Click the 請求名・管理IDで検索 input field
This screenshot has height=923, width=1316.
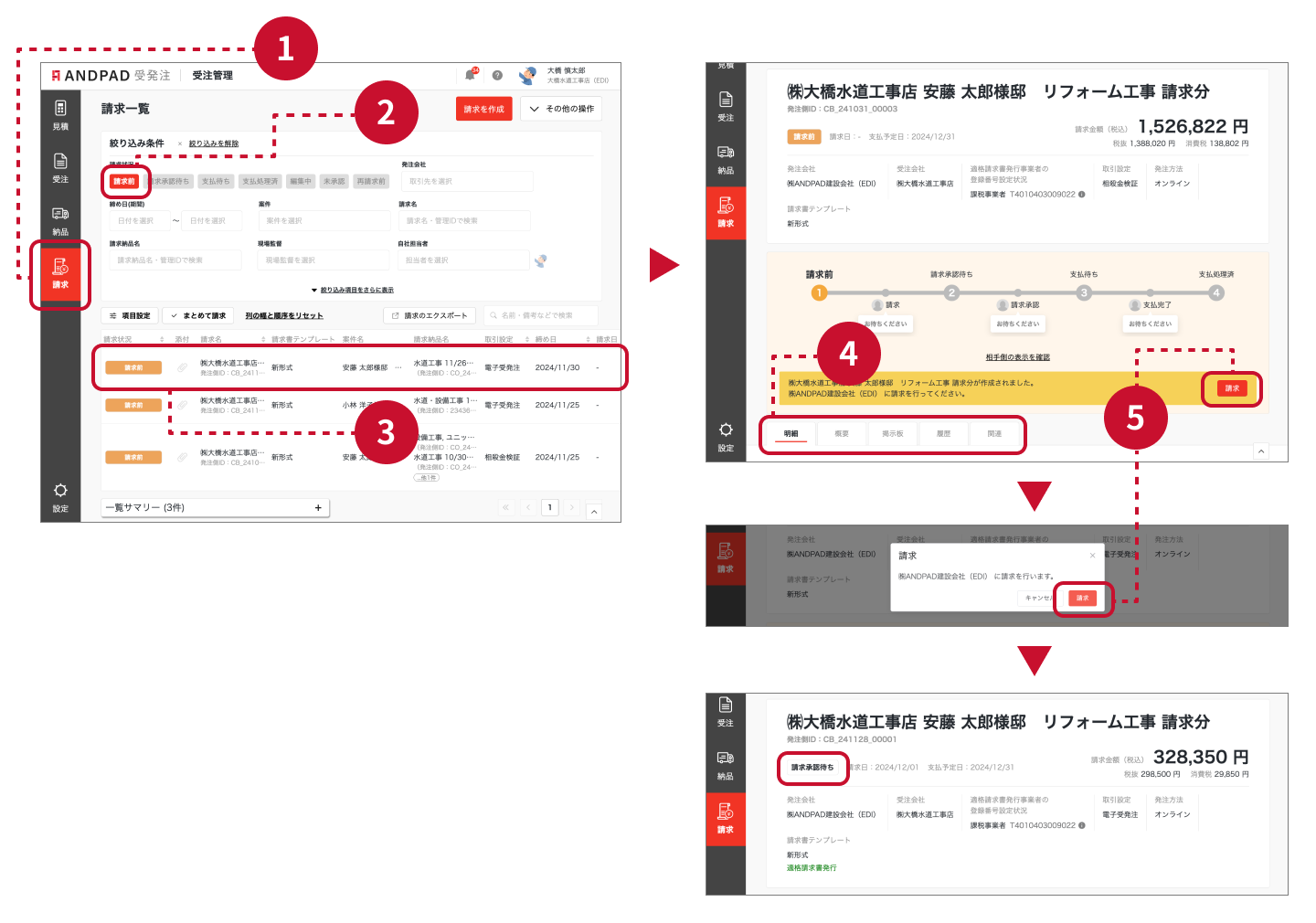[465, 220]
